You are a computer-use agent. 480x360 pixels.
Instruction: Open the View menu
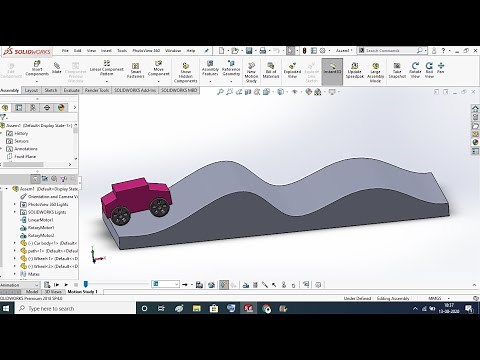pyautogui.click(x=91, y=51)
